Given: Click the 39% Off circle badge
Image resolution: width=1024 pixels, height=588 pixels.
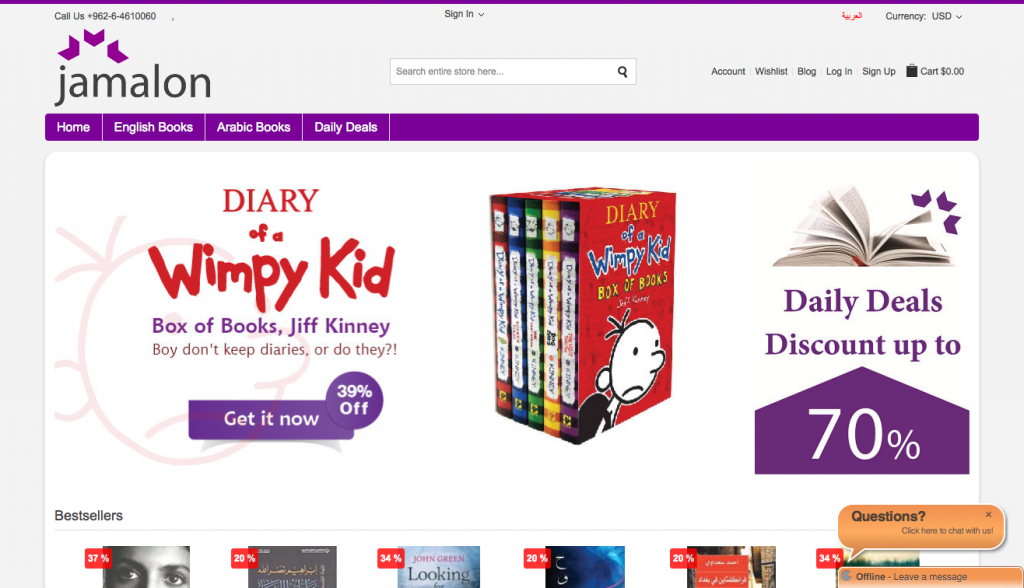Looking at the screenshot, I should (x=354, y=400).
